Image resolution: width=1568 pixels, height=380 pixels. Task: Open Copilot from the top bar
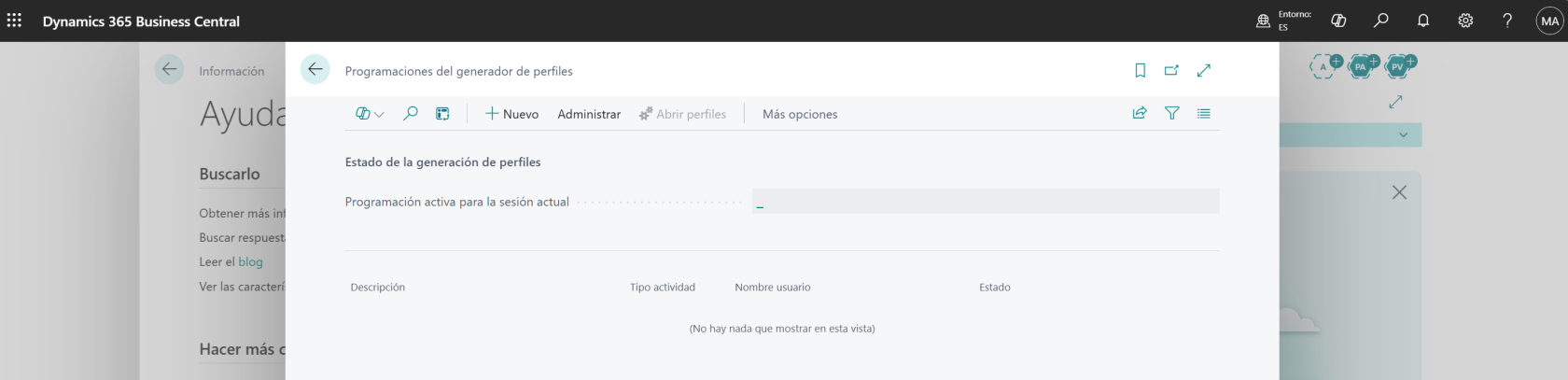click(x=1338, y=21)
